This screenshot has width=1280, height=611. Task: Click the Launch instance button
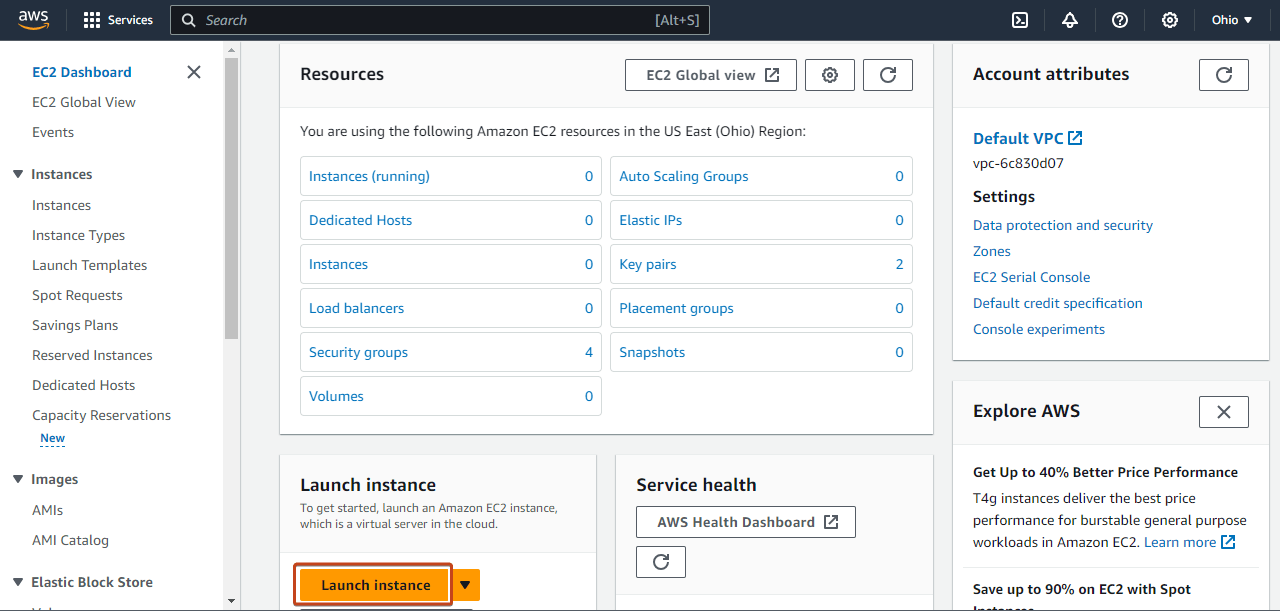(x=376, y=585)
